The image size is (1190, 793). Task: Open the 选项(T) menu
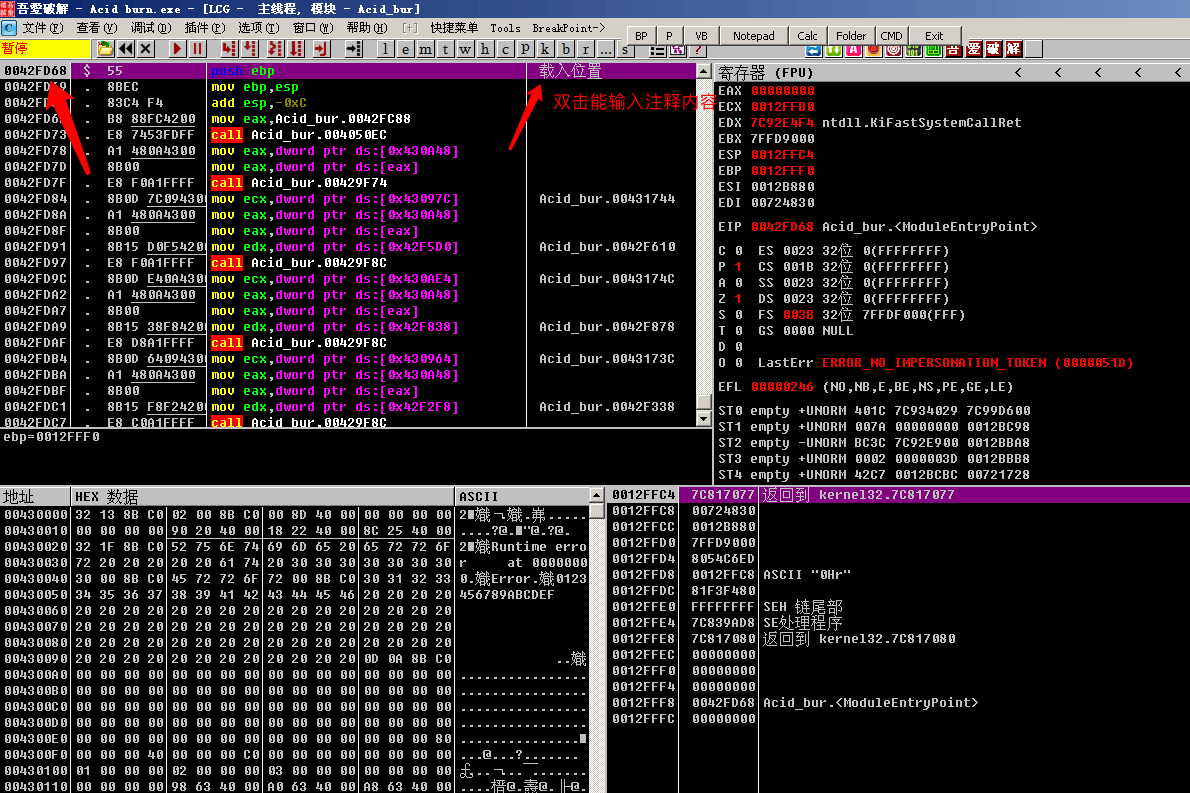click(x=259, y=28)
